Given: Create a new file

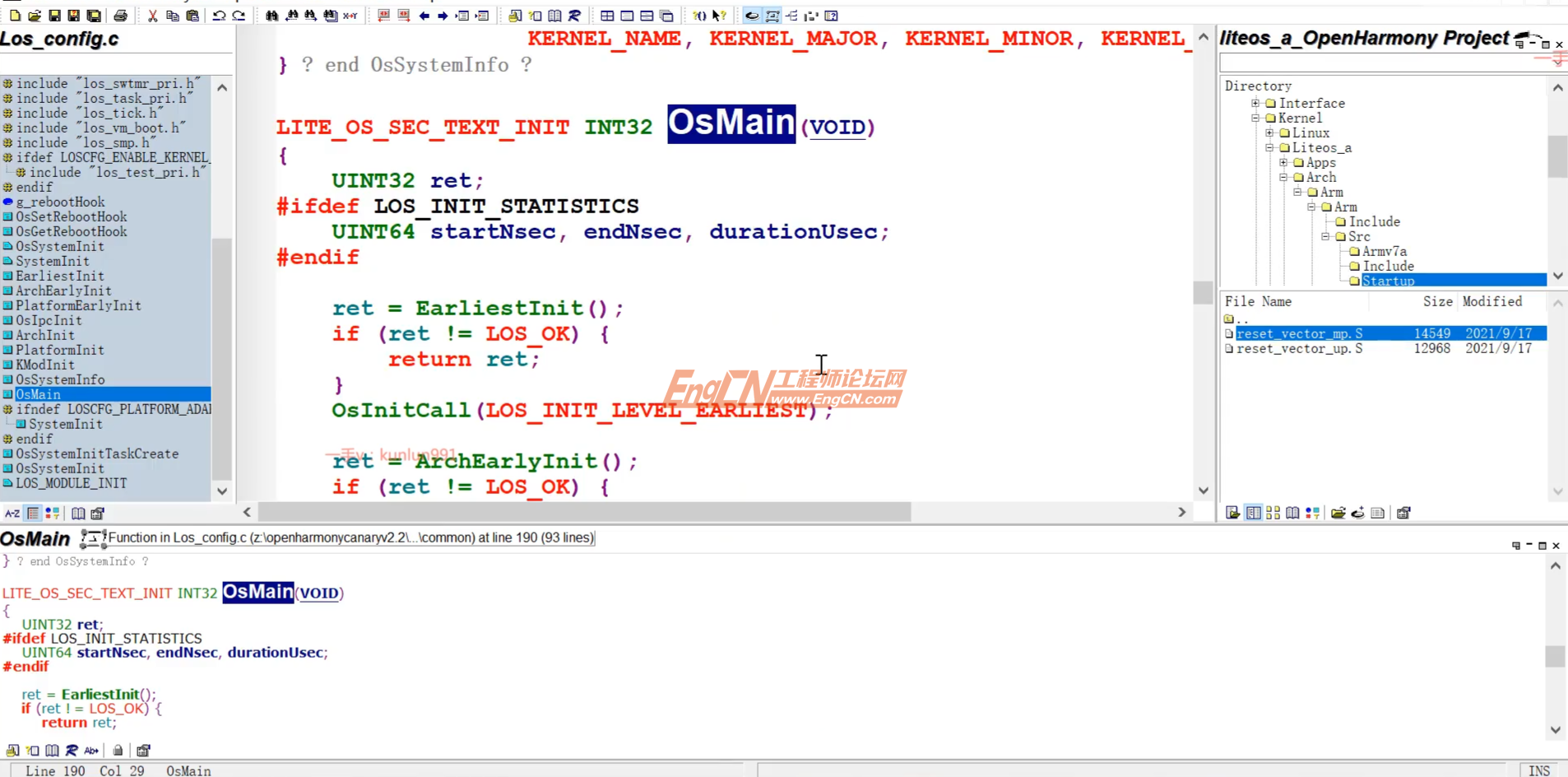Looking at the screenshot, I should point(14,15).
